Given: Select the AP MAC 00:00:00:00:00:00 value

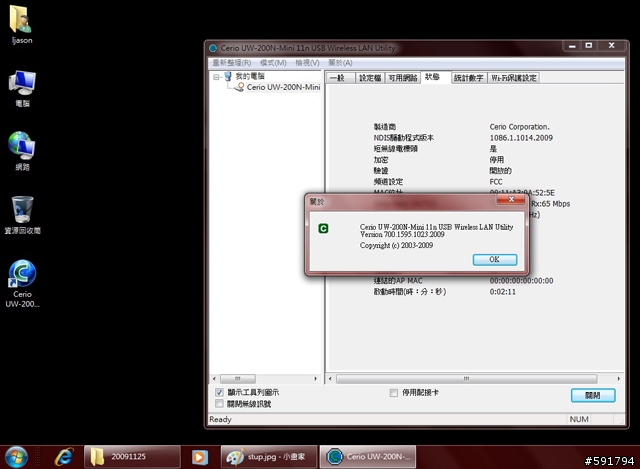Looking at the screenshot, I should point(521,280).
